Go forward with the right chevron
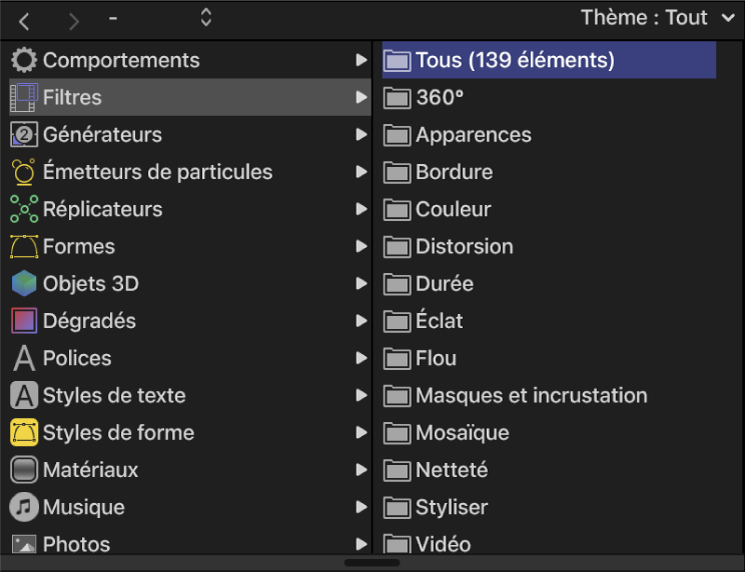 73,20
